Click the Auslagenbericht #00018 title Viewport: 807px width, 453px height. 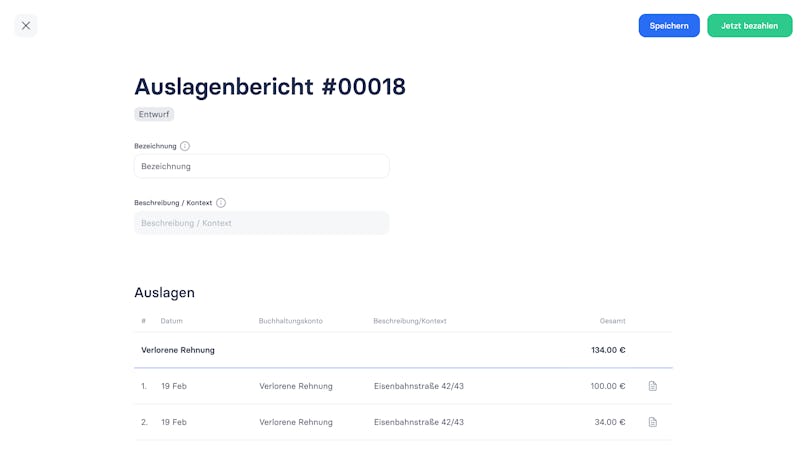click(x=270, y=86)
